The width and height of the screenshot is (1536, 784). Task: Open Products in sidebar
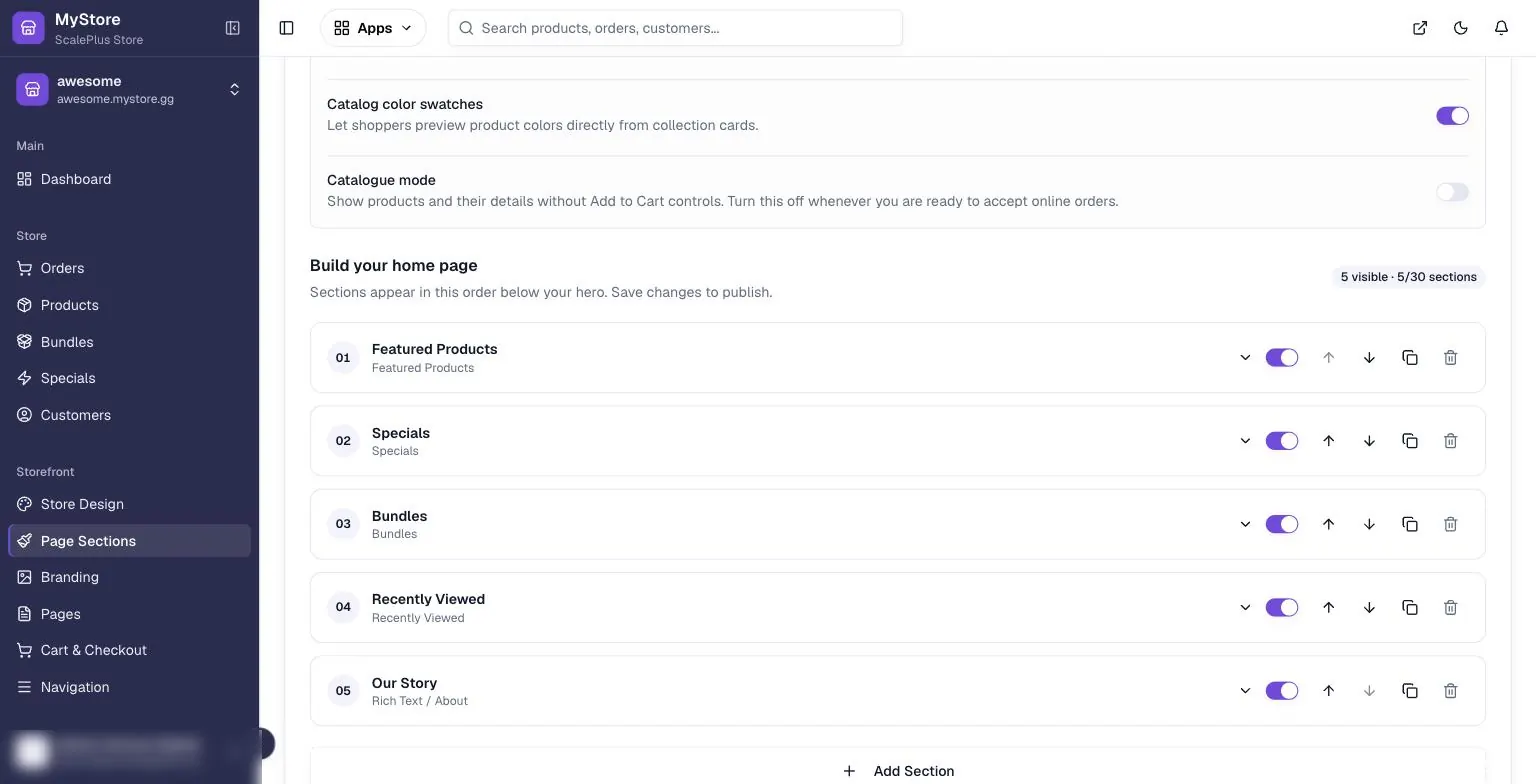(129, 305)
